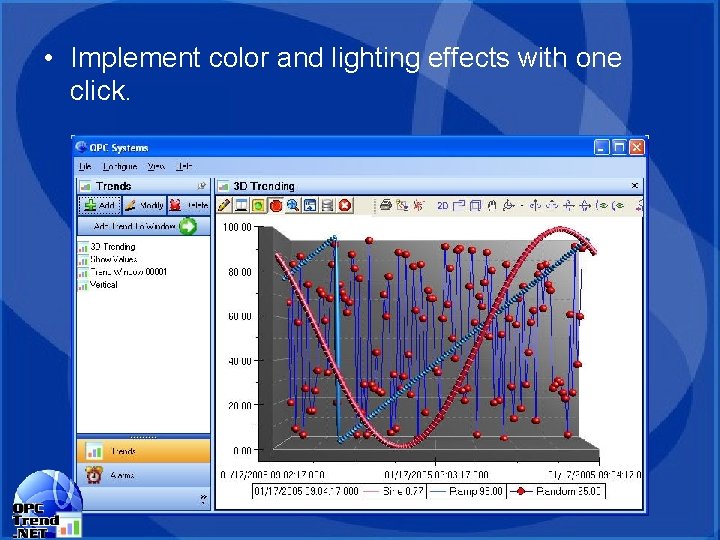Click the printer icon in chart toolbar
The height and width of the screenshot is (540, 720).
click(x=386, y=205)
